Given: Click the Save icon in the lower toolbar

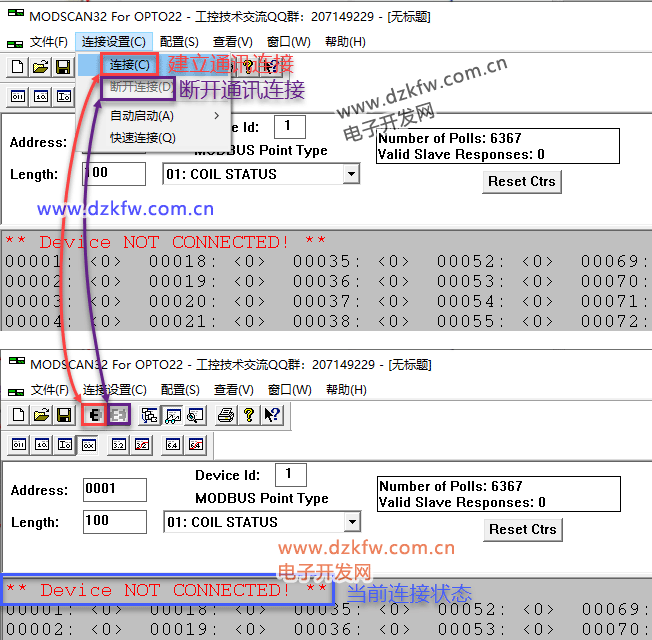Looking at the screenshot, I should tap(63, 415).
